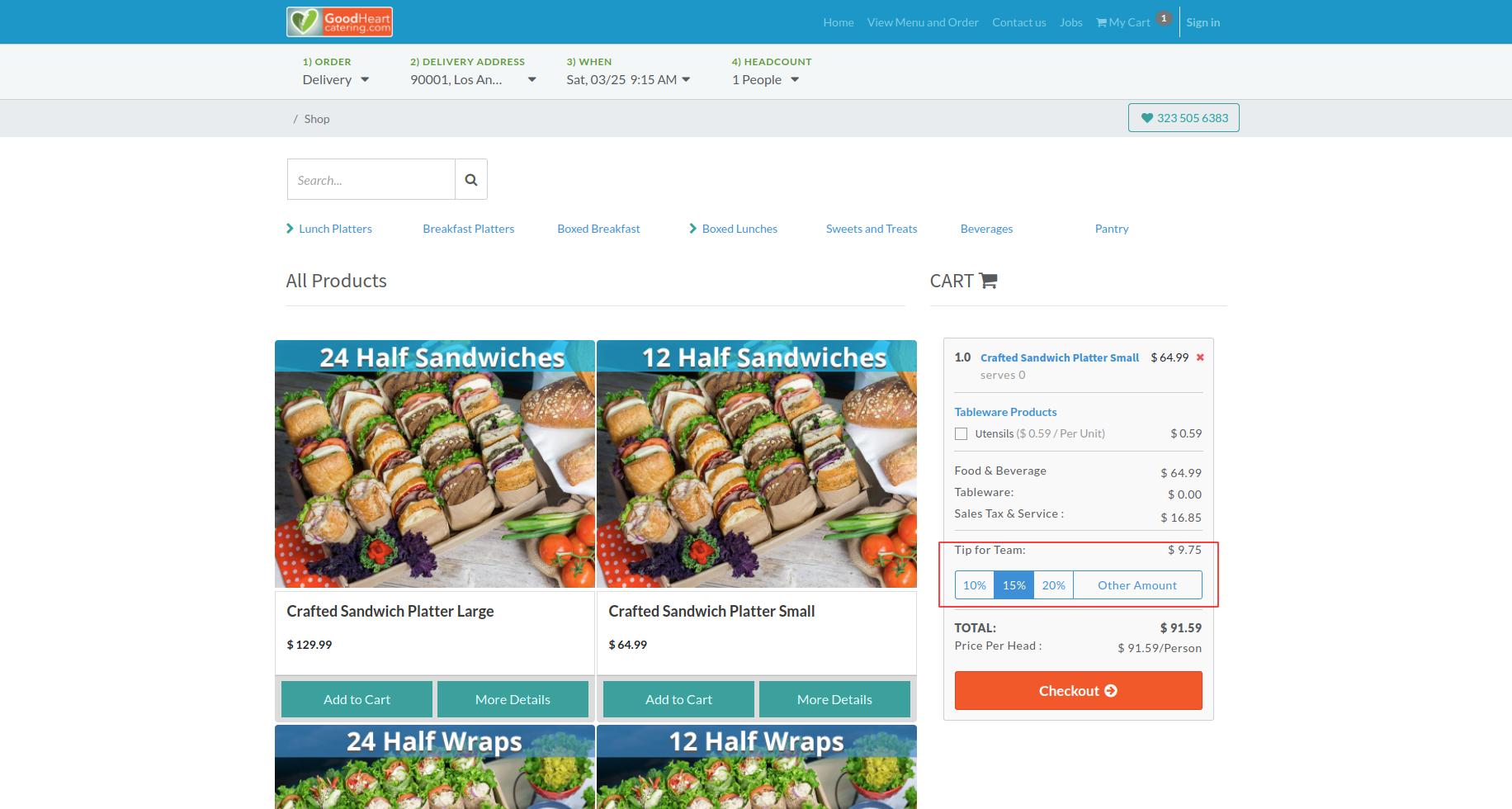1512x809 pixels.
Task: Open My Cart in the top navigation
Action: (x=1122, y=22)
